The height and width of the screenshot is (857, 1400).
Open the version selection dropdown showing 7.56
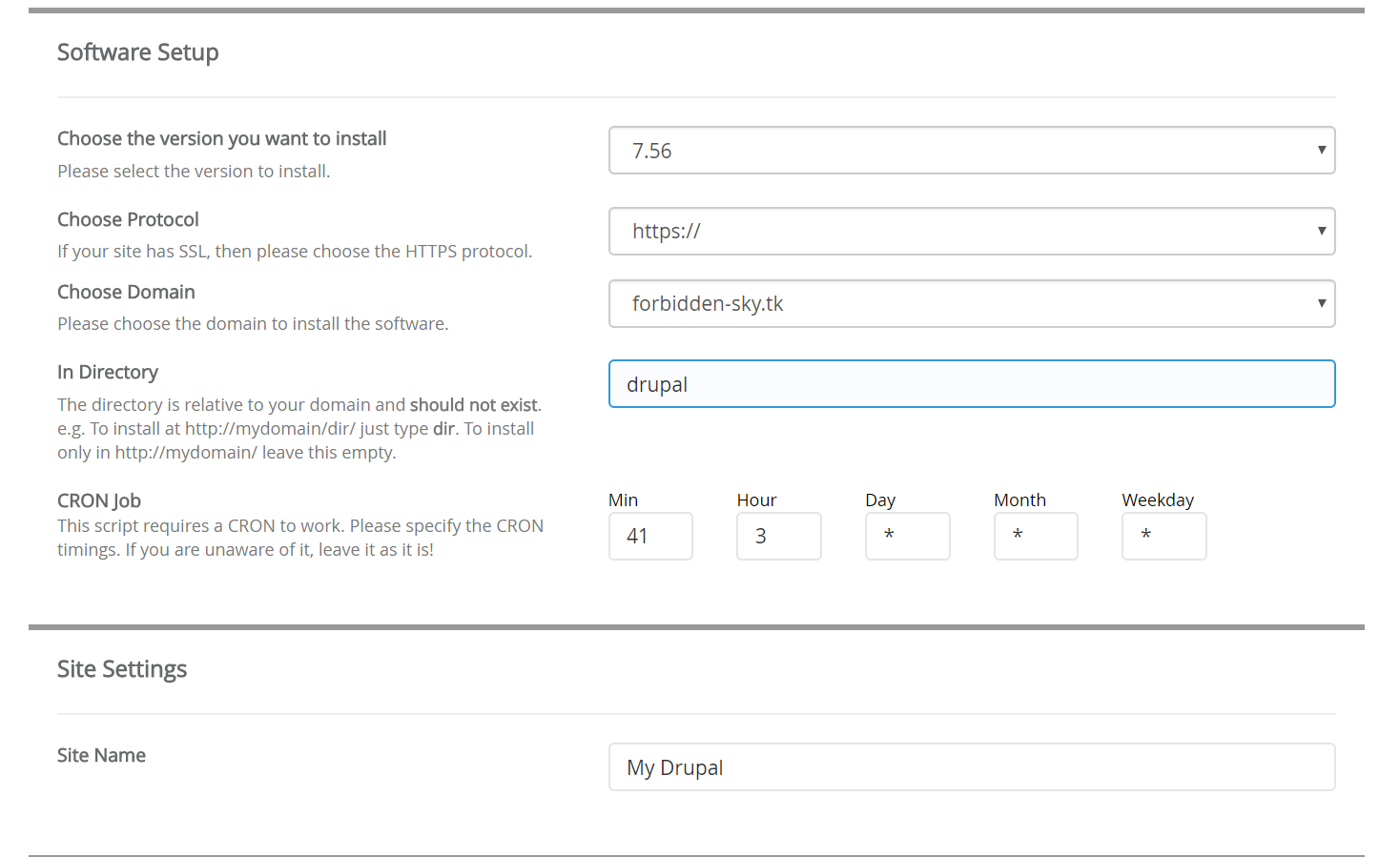pos(971,150)
